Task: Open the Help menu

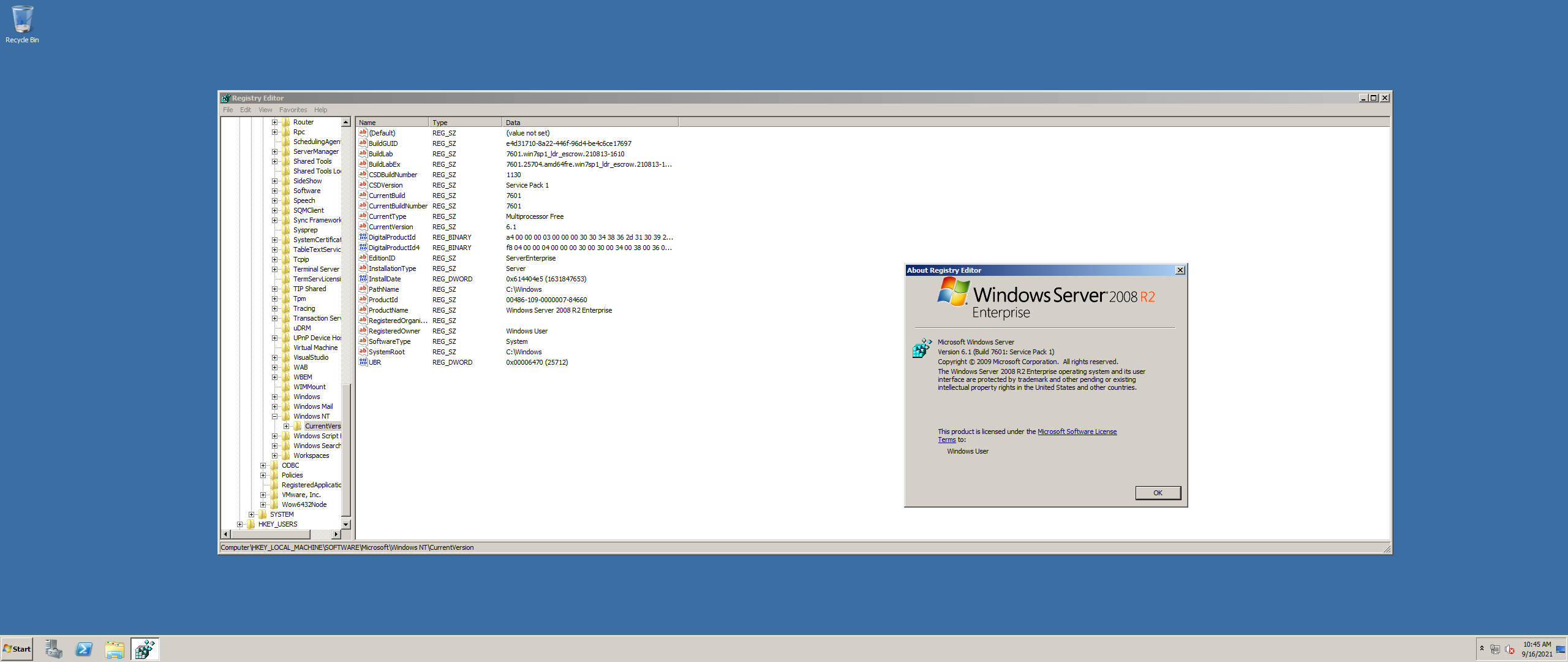Action: pyautogui.click(x=321, y=110)
